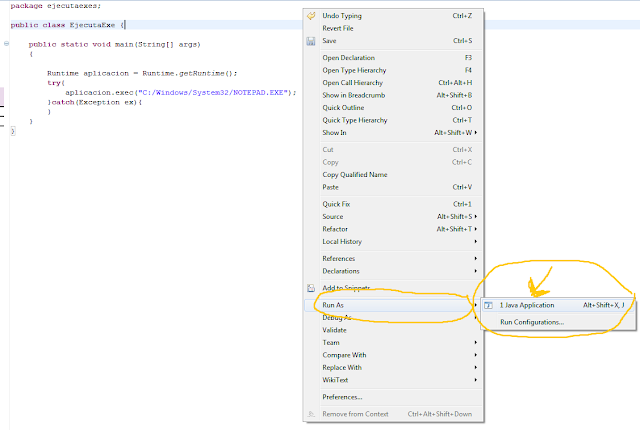Viewport: 640px width, 430px height.
Task: Click the Remove from Context icon
Action: pos(311,414)
